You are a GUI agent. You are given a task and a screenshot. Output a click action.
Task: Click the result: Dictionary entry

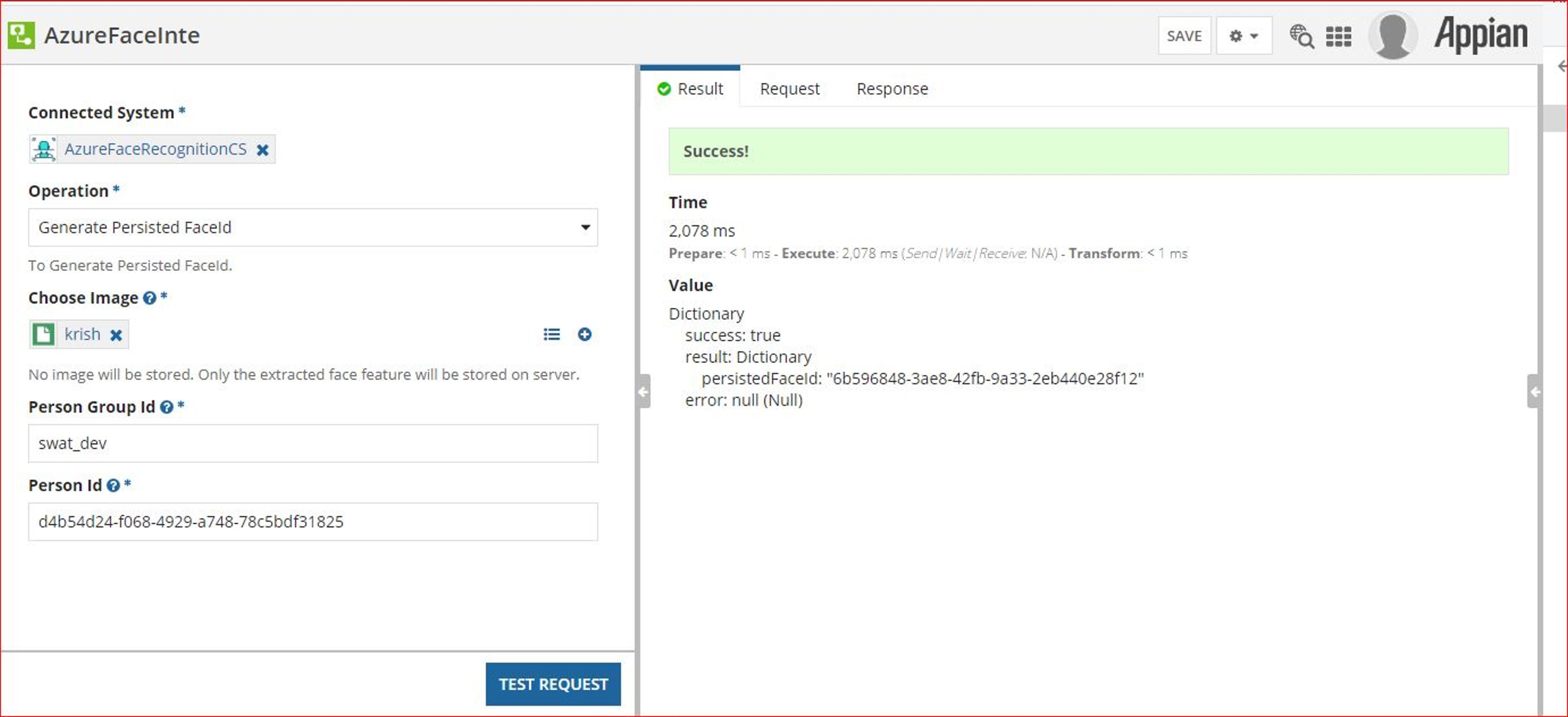748,357
